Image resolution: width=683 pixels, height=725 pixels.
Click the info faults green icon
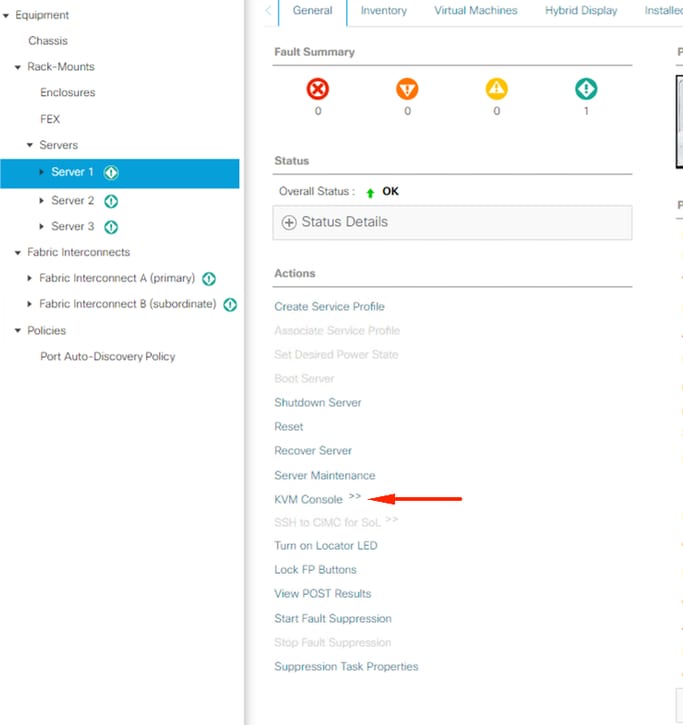point(586,89)
